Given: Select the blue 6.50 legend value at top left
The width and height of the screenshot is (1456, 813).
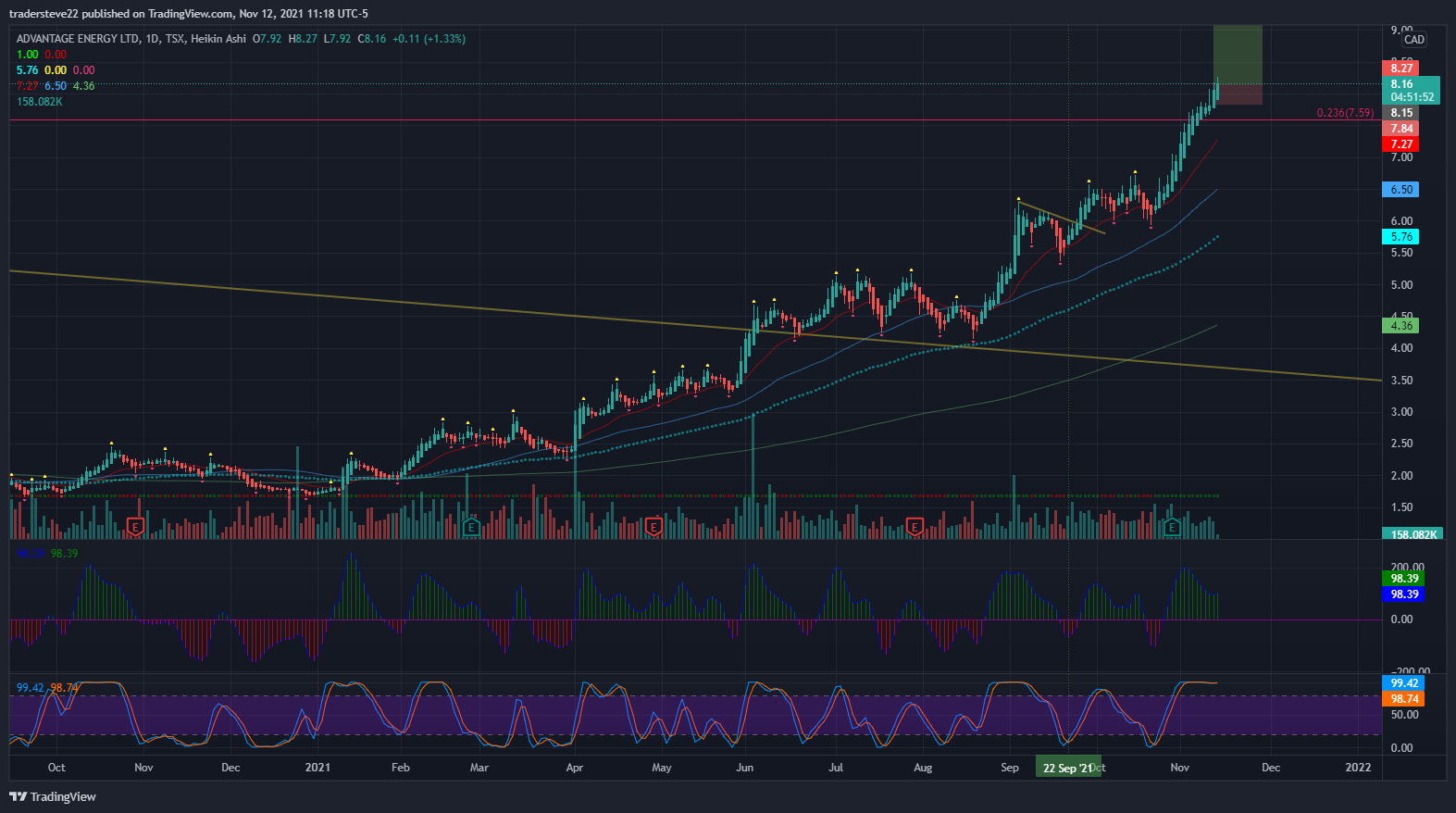Looking at the screenshot, I should pyautogui.click(x=56, y=86).
